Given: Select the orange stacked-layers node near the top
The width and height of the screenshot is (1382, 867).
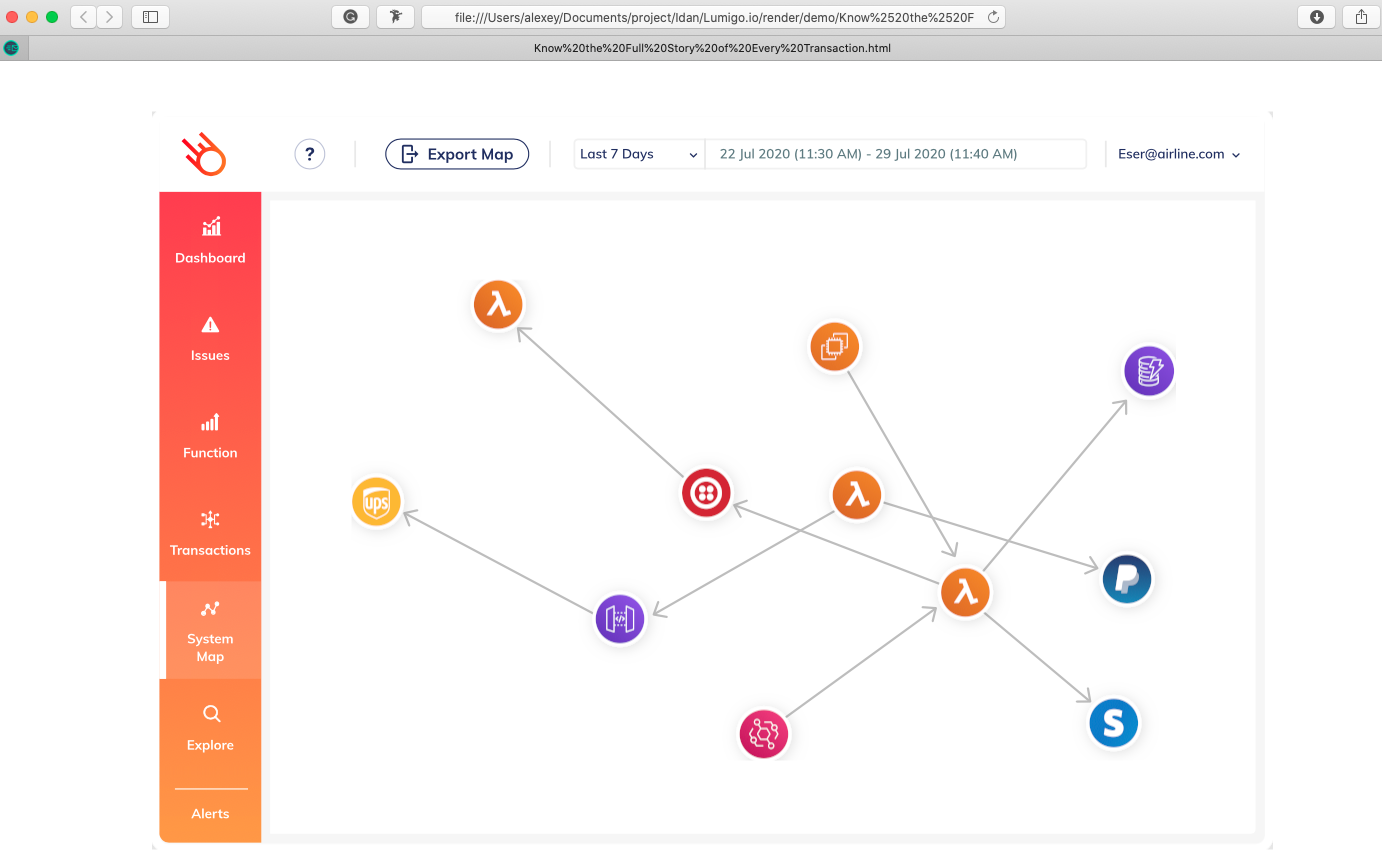Looking at the screenshot, I should (834, 346).
